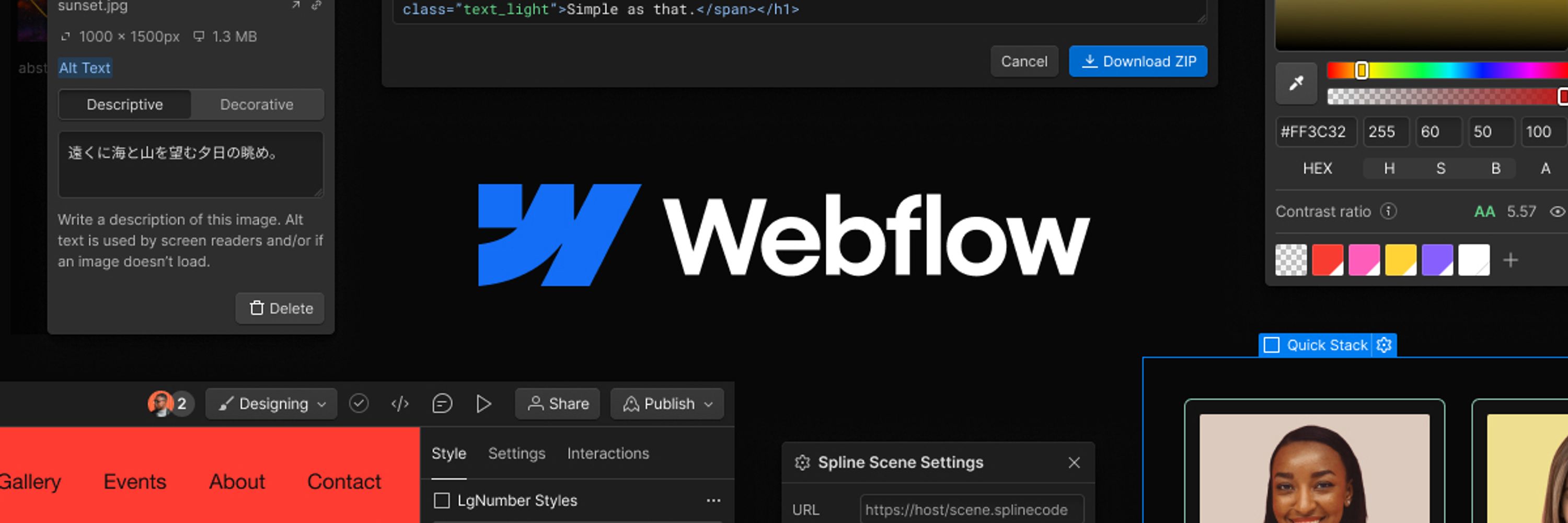The image size is (1568, 523).
Task: Open Quick Stack settings gear icon
Action: [x=1384, y=345]
